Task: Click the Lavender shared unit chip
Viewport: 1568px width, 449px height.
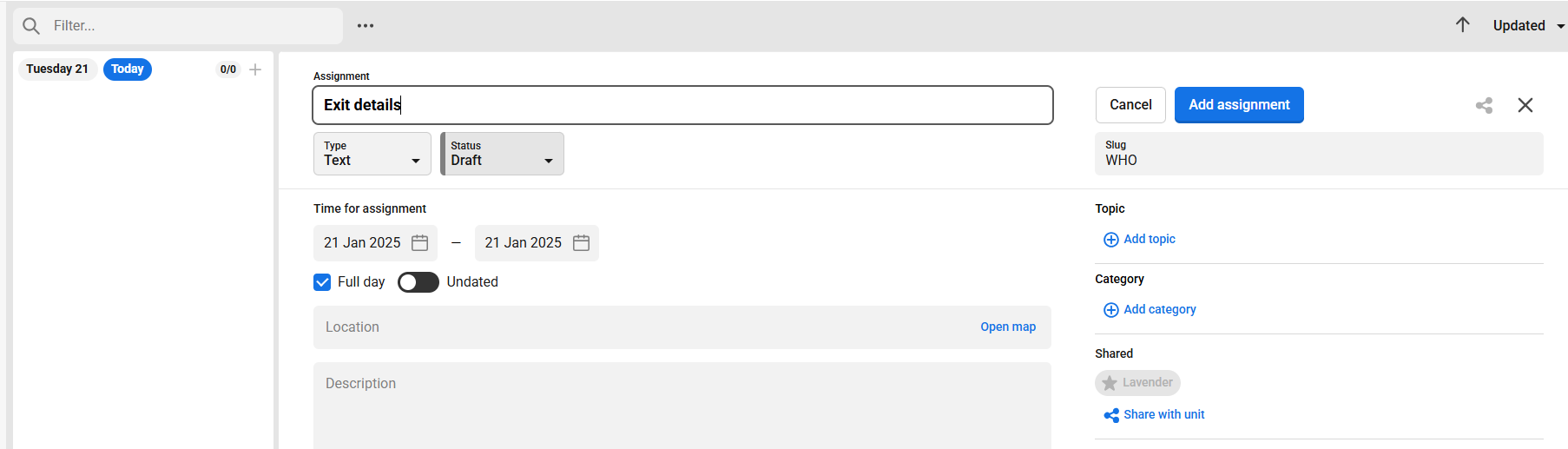Action: point(1137,383)
